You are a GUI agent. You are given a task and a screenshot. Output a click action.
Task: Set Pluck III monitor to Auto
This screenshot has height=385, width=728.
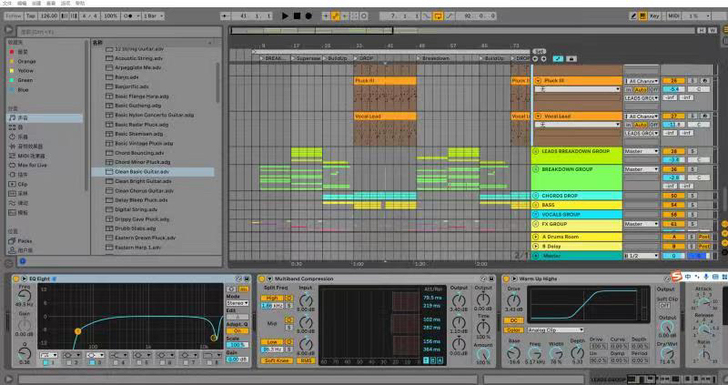point(641,89)
